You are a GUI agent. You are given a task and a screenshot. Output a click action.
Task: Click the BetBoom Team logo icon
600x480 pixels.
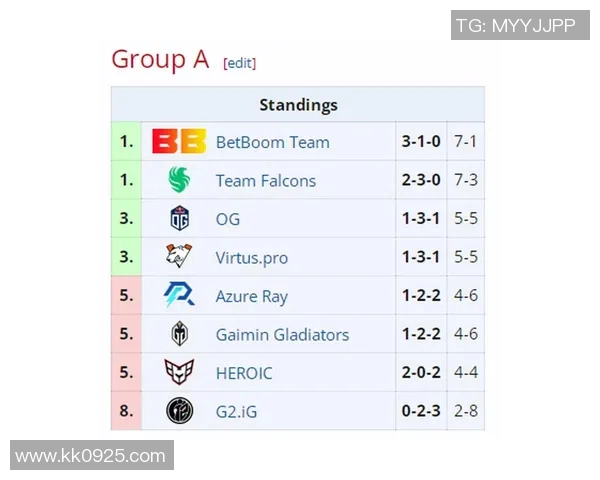(179, 142)
